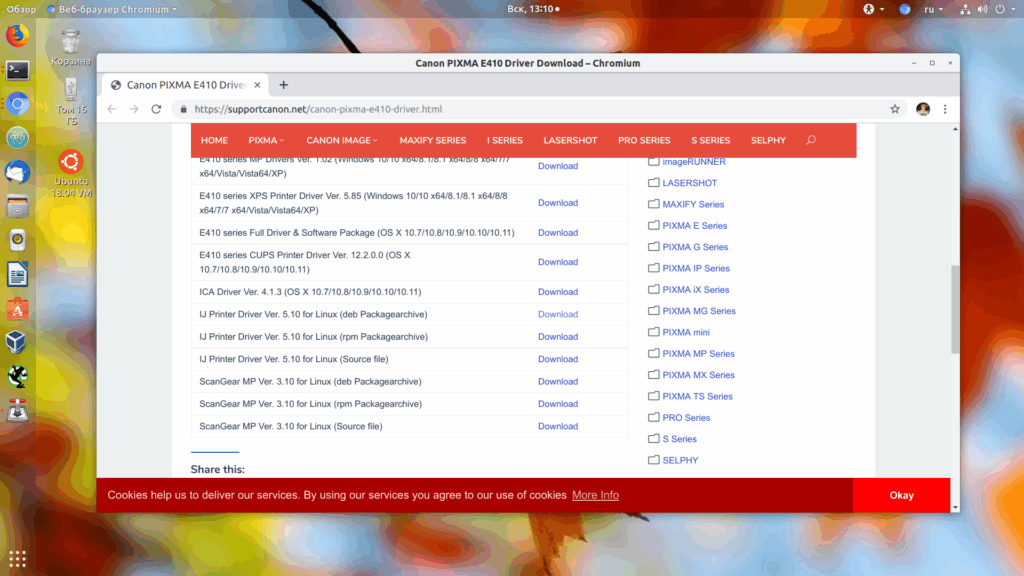Select the LASERSHOT navigation item
Image resolution: width=1024 pixels, height=576 pixels.
click(x=570, y=140)
